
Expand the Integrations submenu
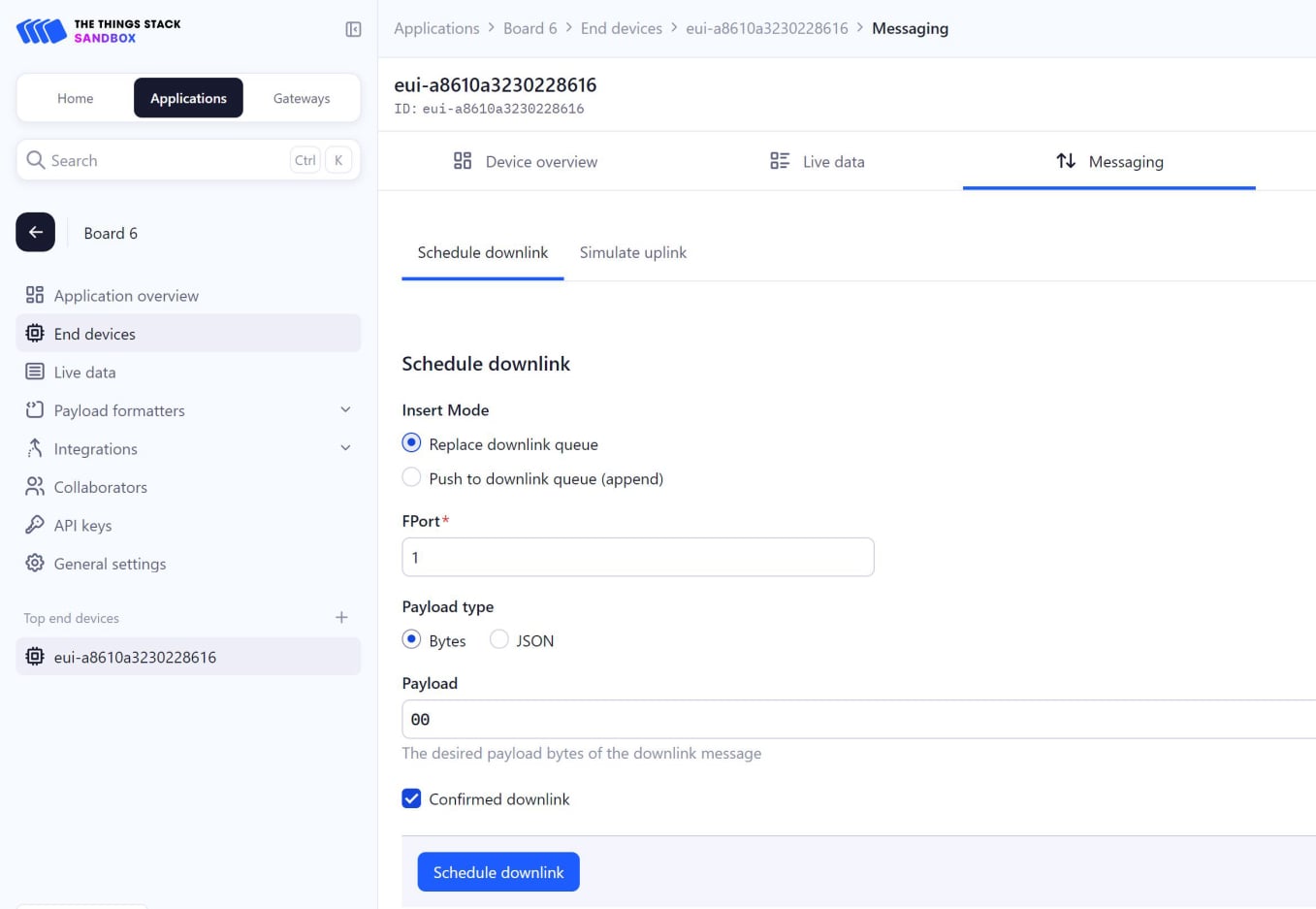[x=345, y=448]
